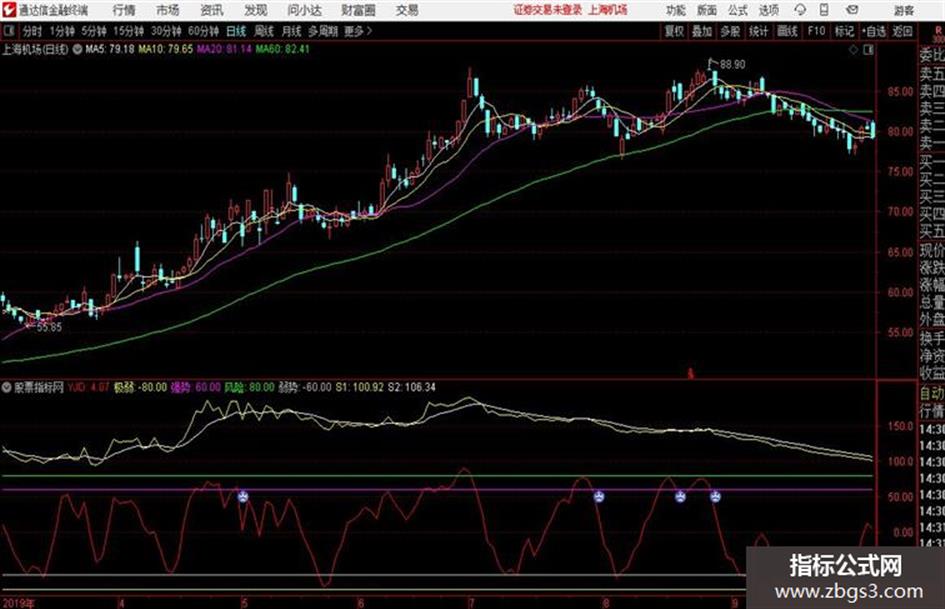Switch to 分时 period tab
The width and height of the screenshot is (945, 609).
[x=33, y=31]
